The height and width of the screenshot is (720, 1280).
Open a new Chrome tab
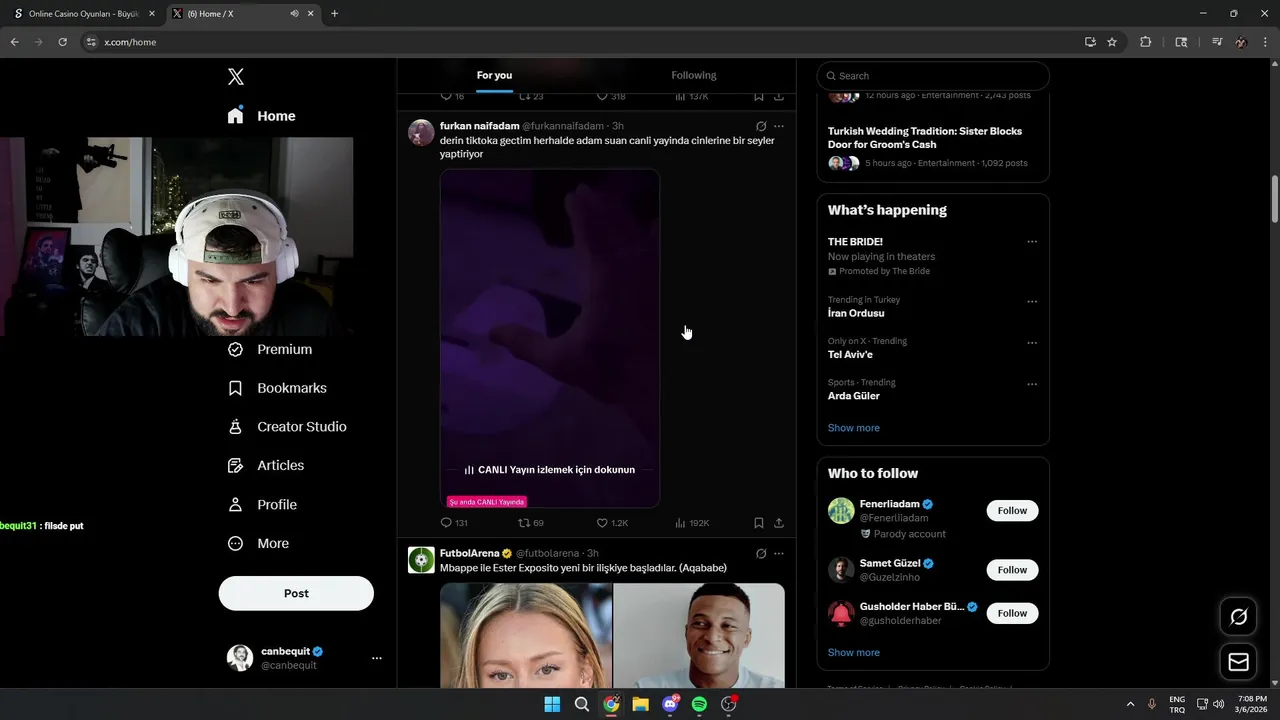click(334, 14)
